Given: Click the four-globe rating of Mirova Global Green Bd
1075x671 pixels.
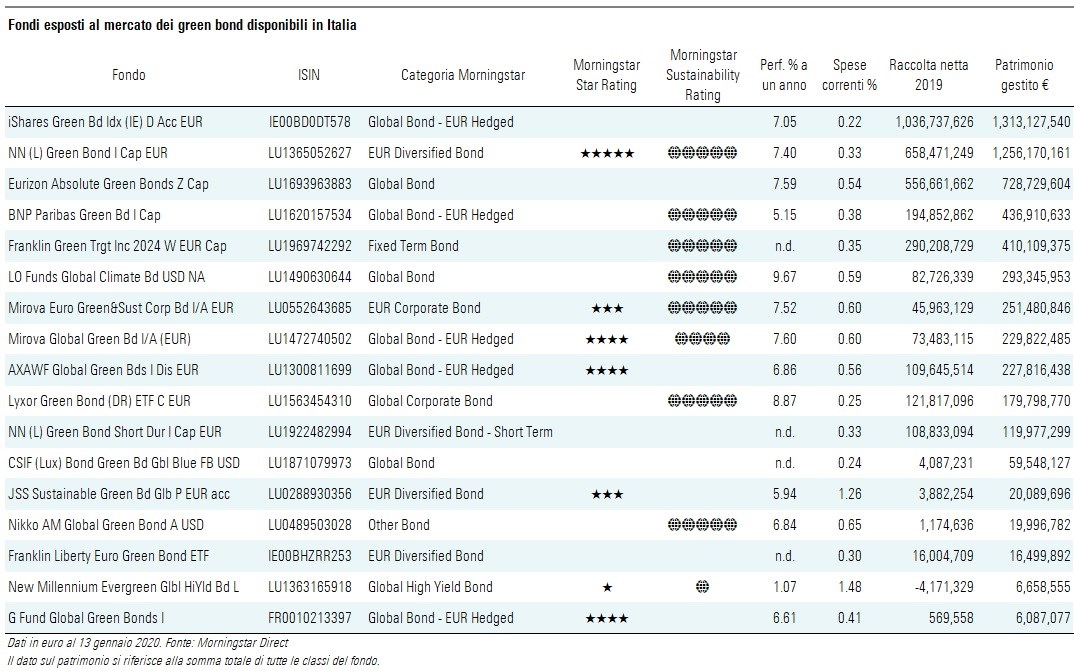Looking at the screenshot, I should coord(702,339).
